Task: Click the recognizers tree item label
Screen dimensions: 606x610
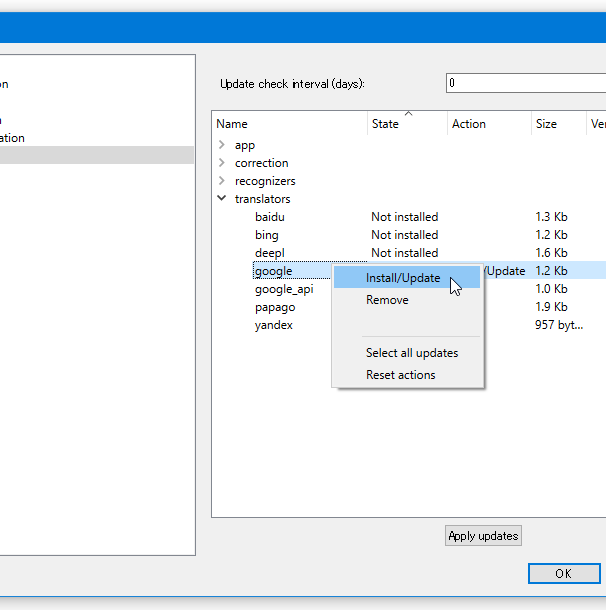Action: coord(265,181)
